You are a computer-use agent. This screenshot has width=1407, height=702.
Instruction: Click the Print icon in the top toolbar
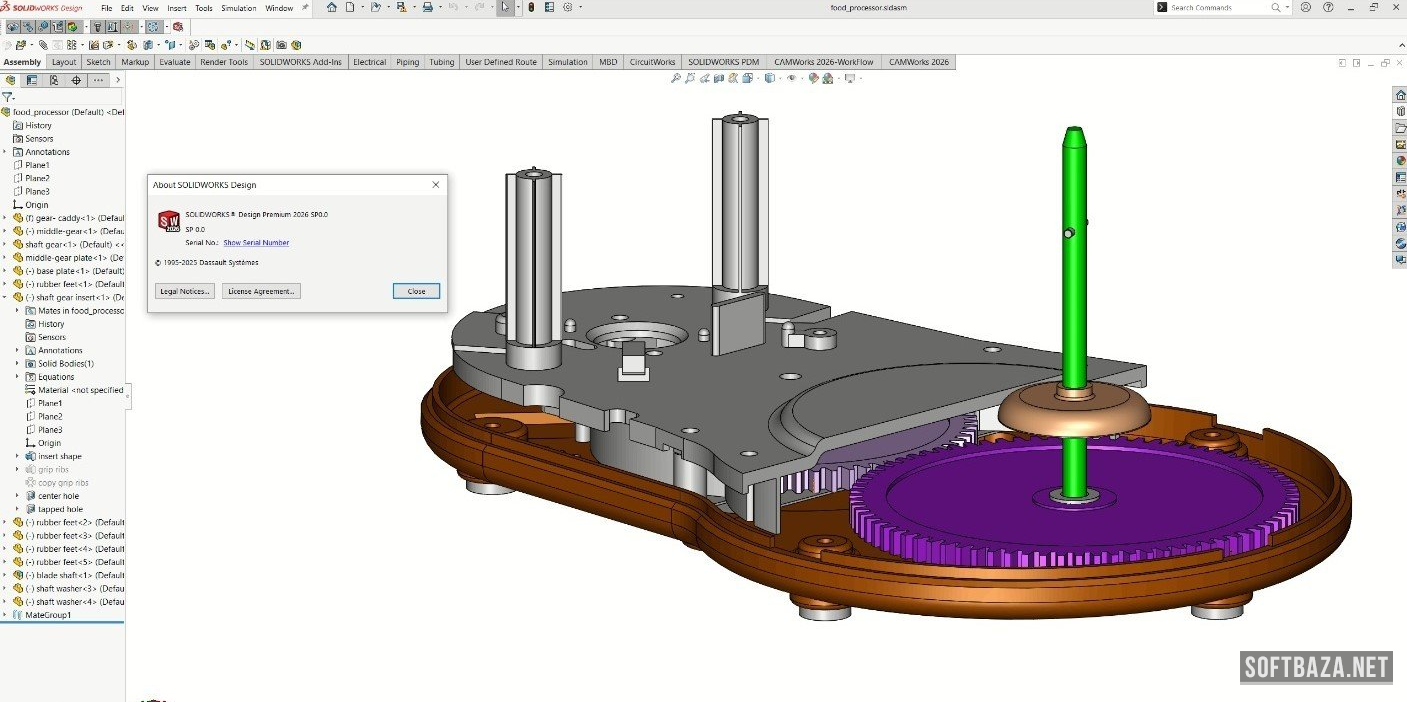click(427, 7)
